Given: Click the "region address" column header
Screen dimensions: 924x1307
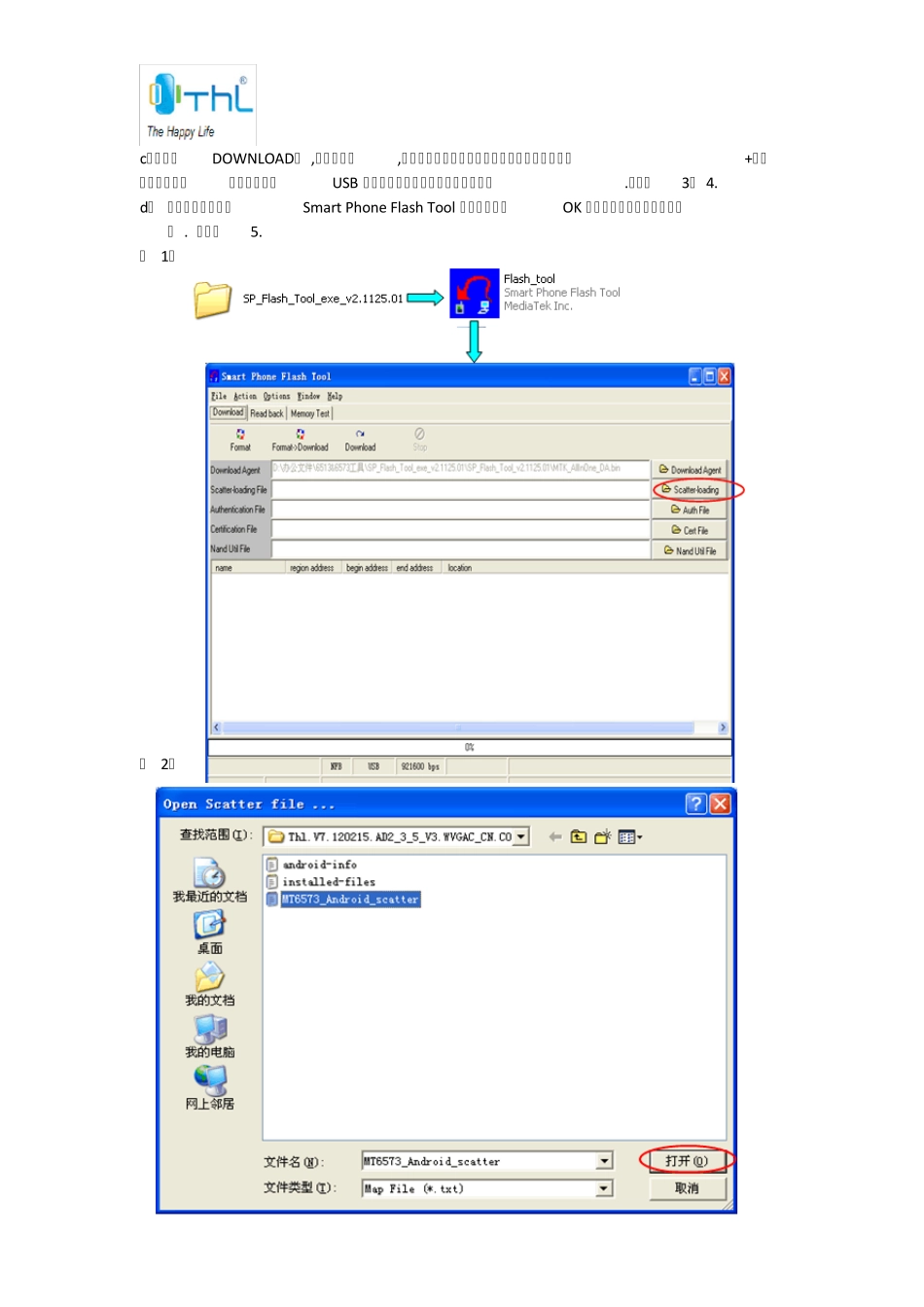Looking at the screenshot, I should coord(313,568).
